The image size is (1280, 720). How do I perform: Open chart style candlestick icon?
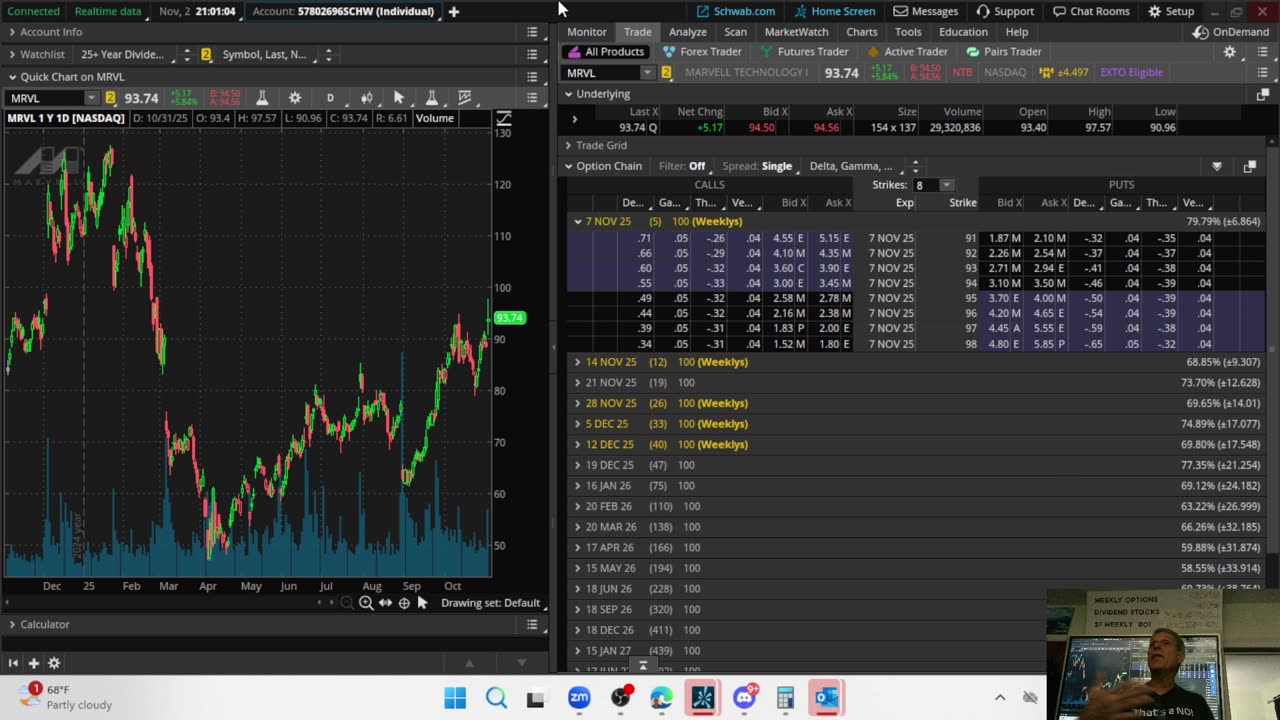tap(366, 98)
